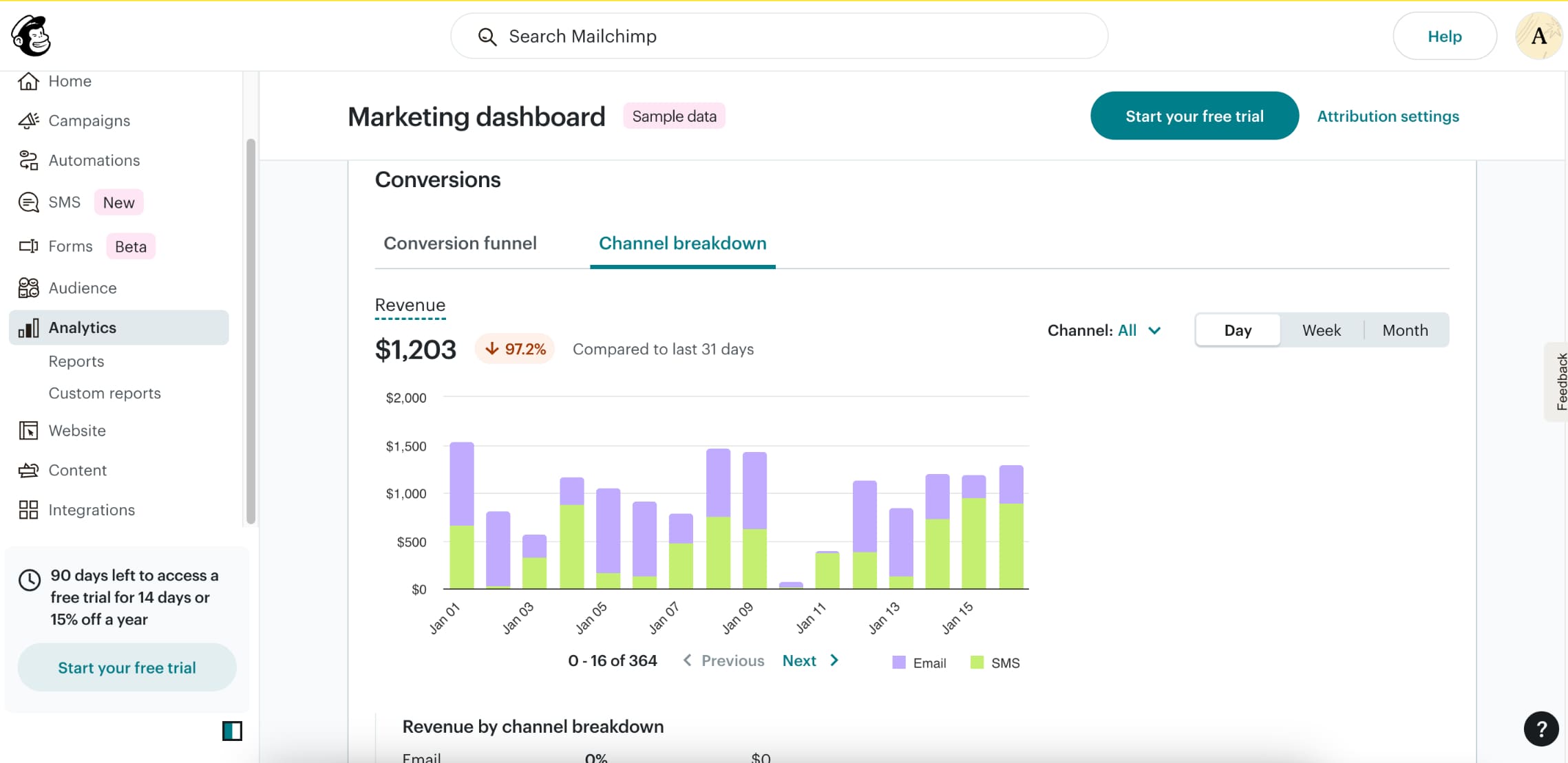Viewport: 1568px width, 763px height.
Task: Open the Feedback side tab
Action: coord(1557,381)
